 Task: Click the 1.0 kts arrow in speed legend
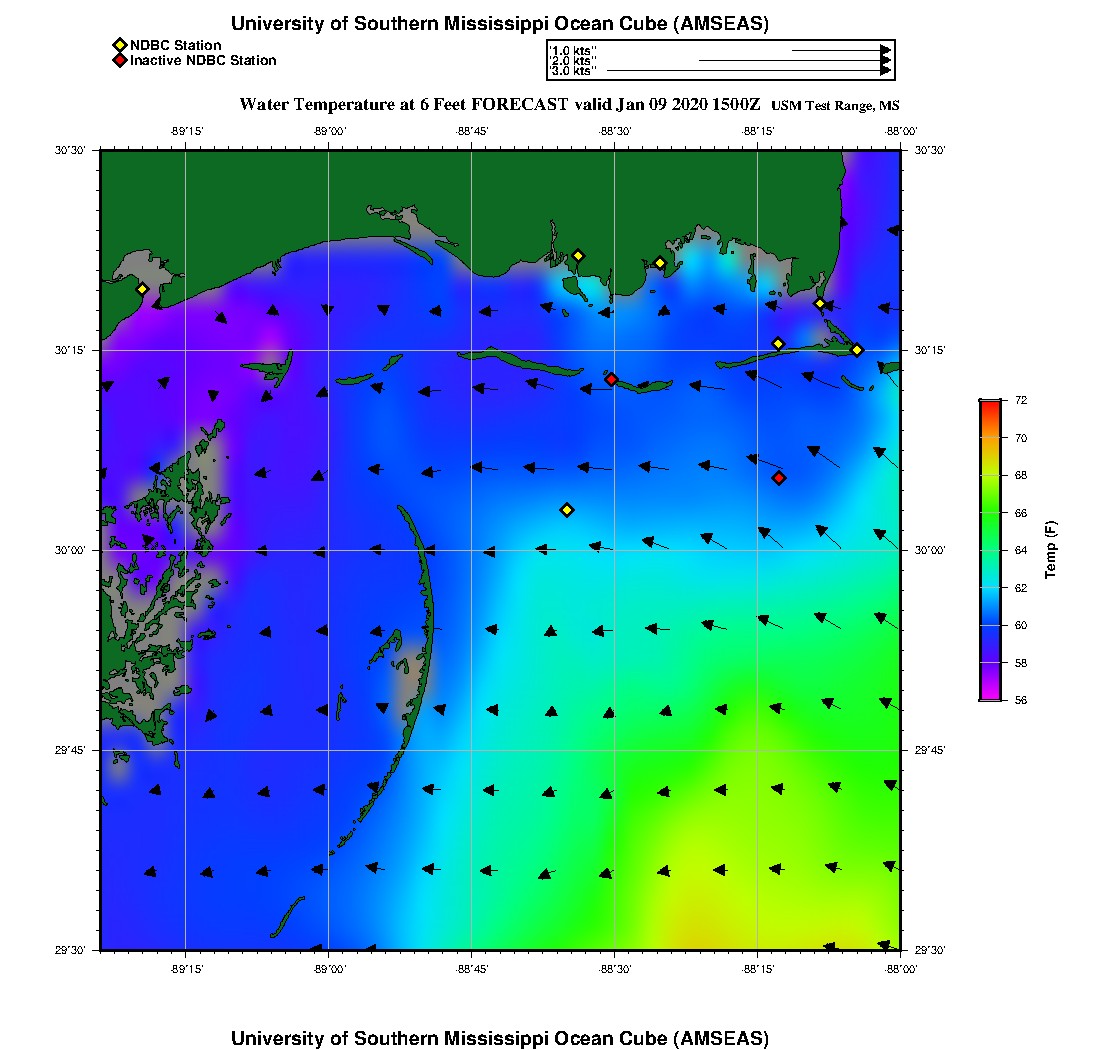840,50
